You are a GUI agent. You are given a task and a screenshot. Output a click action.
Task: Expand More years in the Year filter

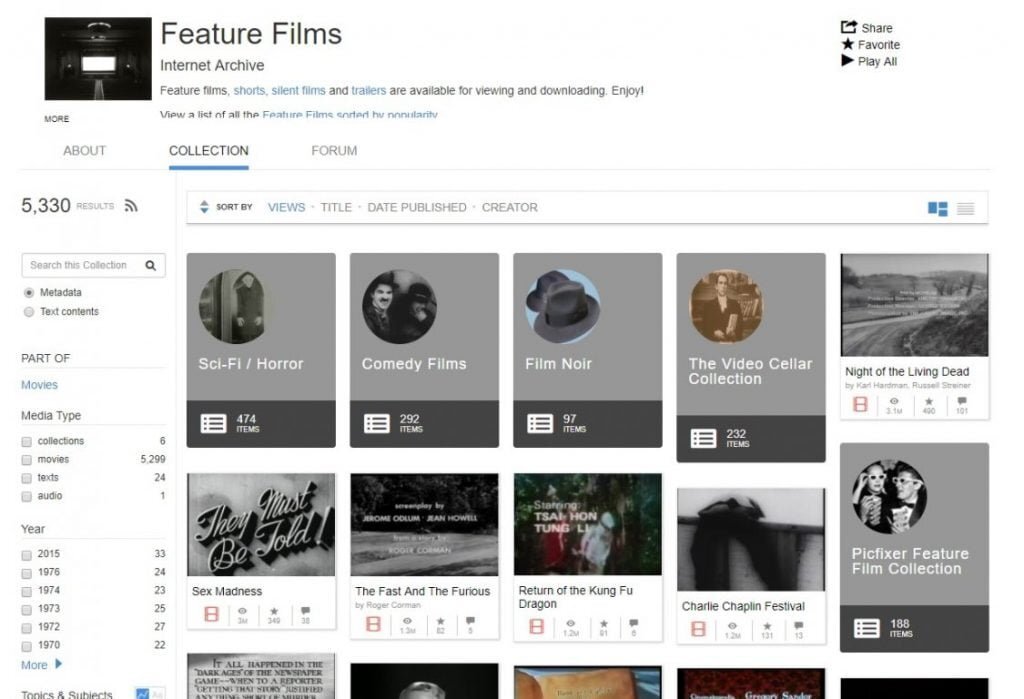41,664
